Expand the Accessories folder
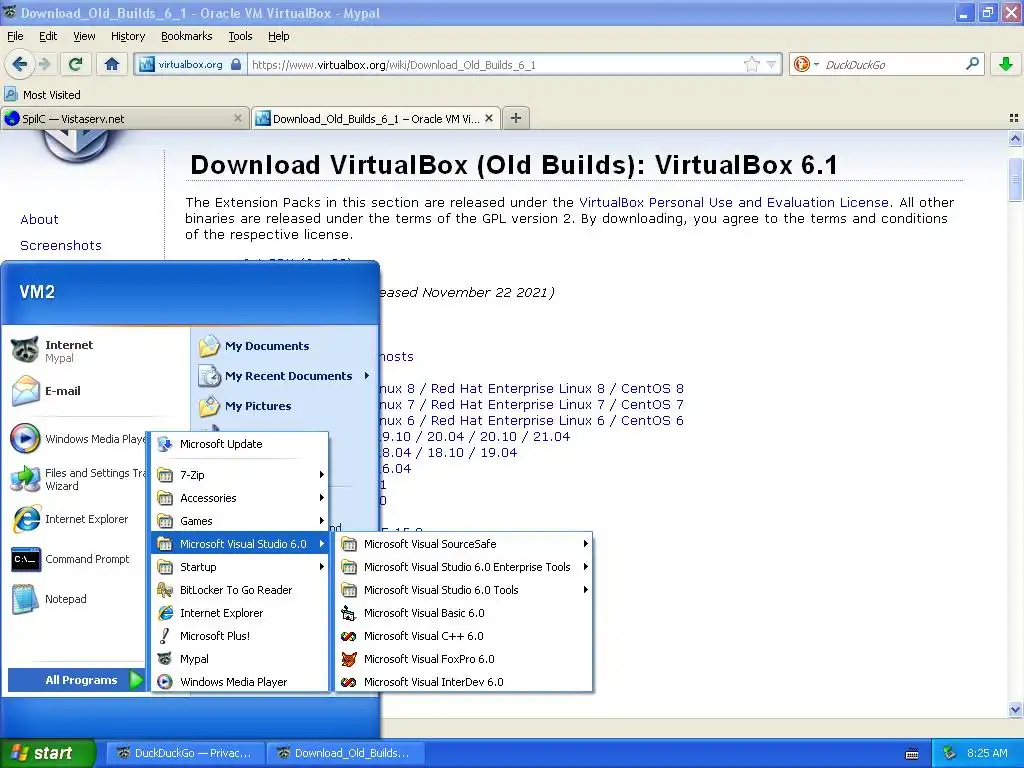Screen dimensions: 1024x768 point(240,498)
